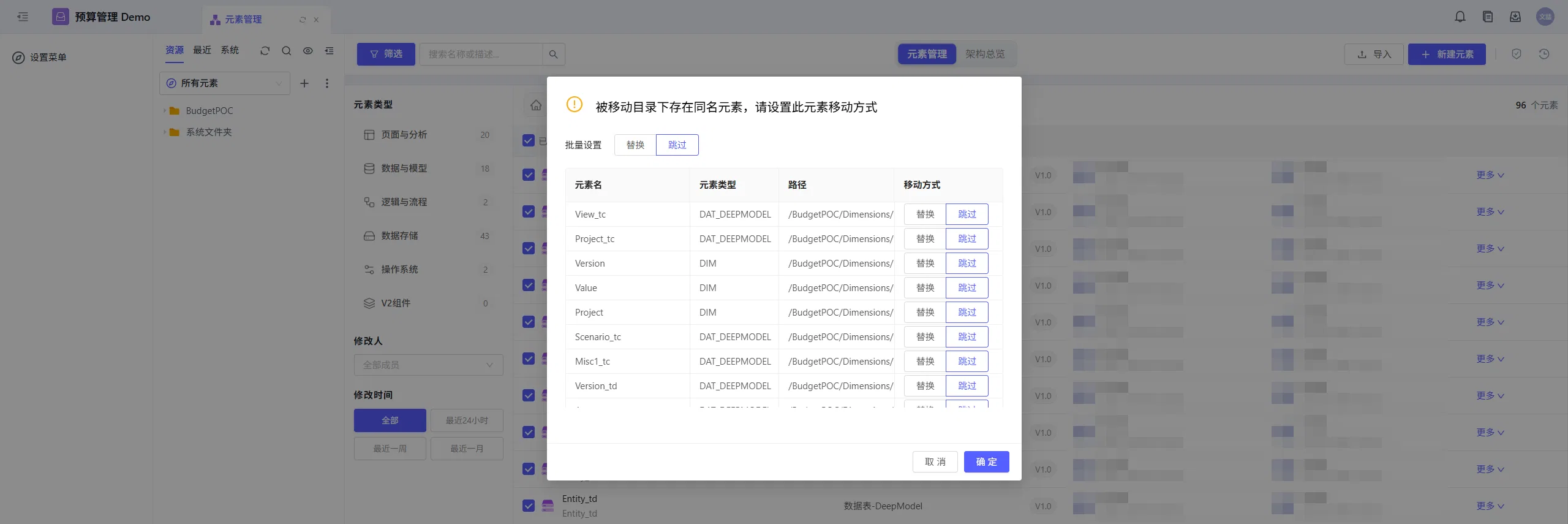This screenshot has width=1568, height=524.
Task: Expand the 系统文件夹 folder
Action: [x=164, y=132]
